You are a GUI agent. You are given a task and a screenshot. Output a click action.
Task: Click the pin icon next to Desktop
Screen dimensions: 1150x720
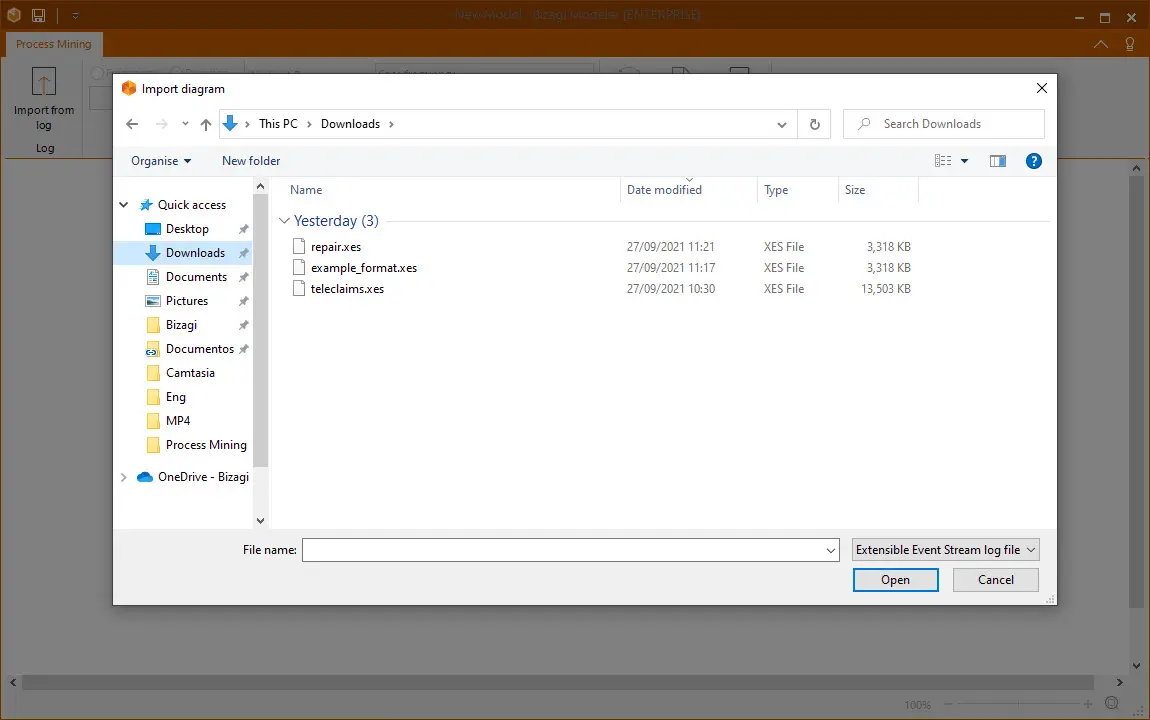point(243,229)
